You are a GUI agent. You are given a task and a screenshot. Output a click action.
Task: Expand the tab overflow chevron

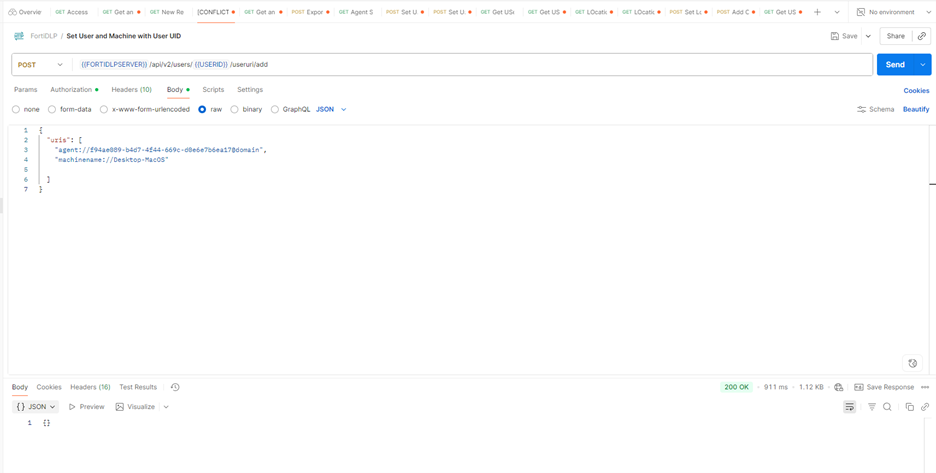click(x=837, y=12)
